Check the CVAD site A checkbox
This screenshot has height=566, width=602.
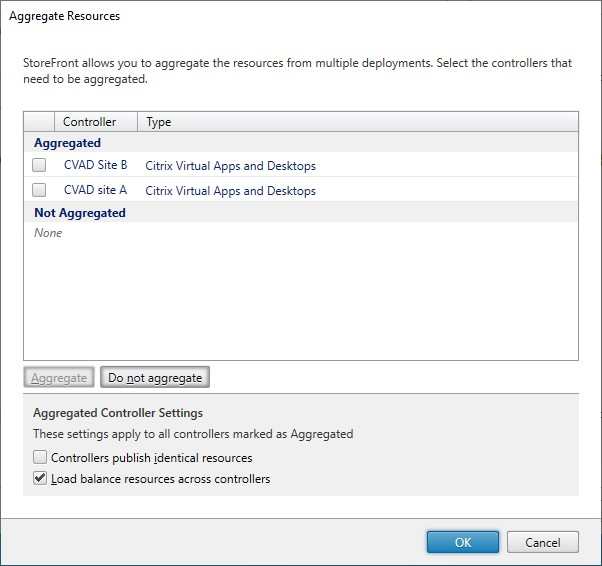40,190
